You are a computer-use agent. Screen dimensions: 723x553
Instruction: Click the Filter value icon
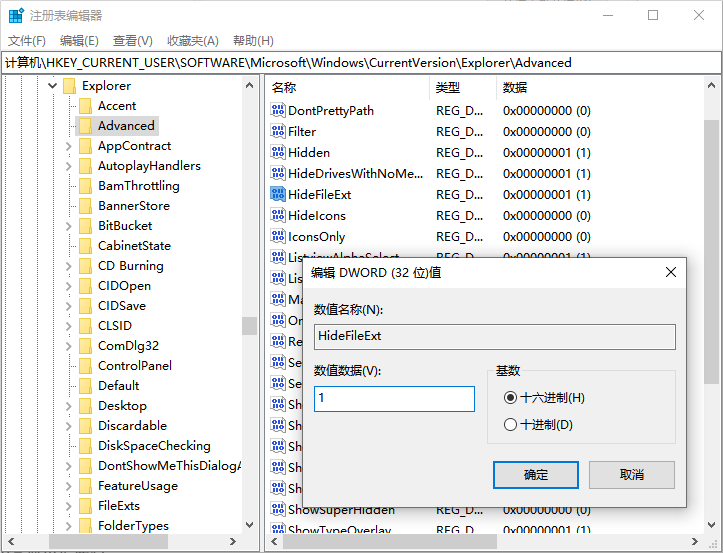point(278,131)
